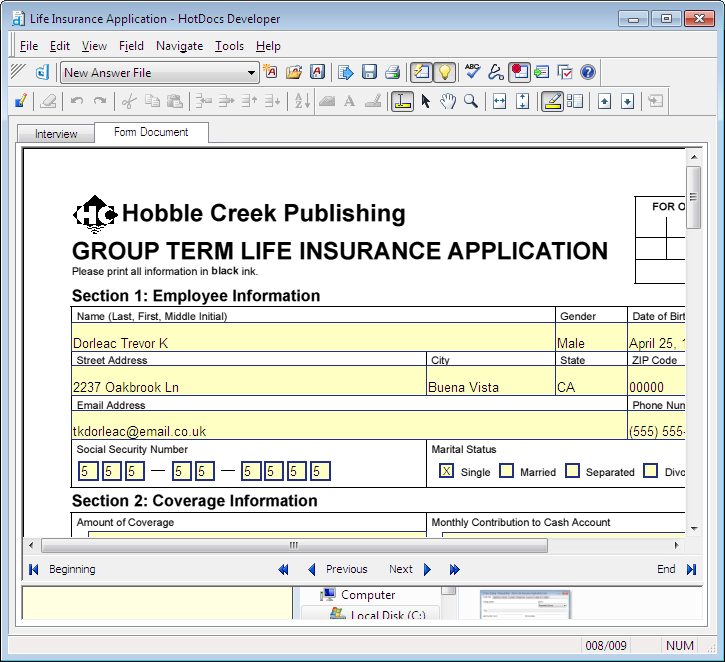725x662 pixels.
Task: Expand the New Answer File dropdown
Action: point(252,73)
